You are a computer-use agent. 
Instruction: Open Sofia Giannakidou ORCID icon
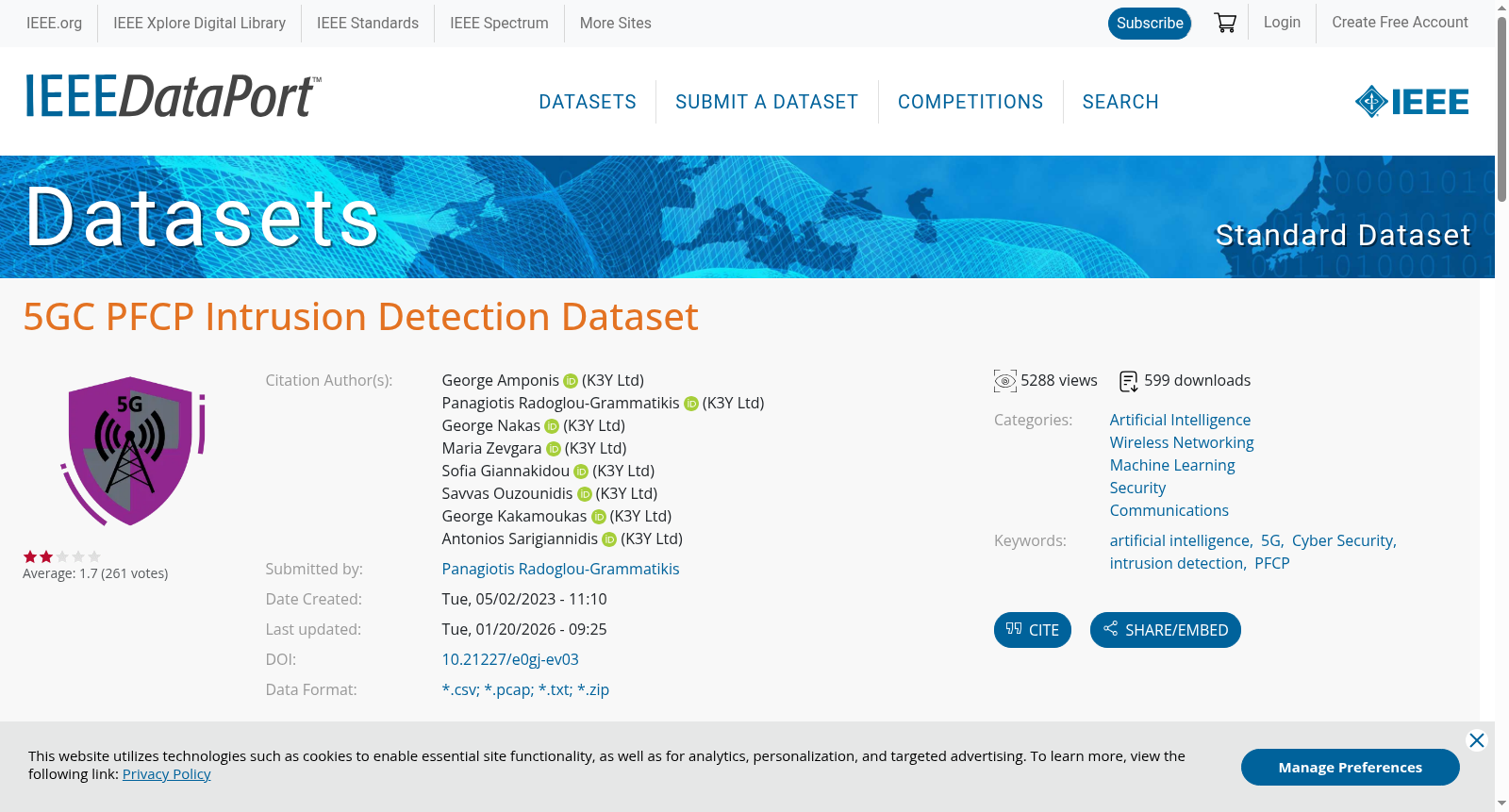click(x=581, y=472)
